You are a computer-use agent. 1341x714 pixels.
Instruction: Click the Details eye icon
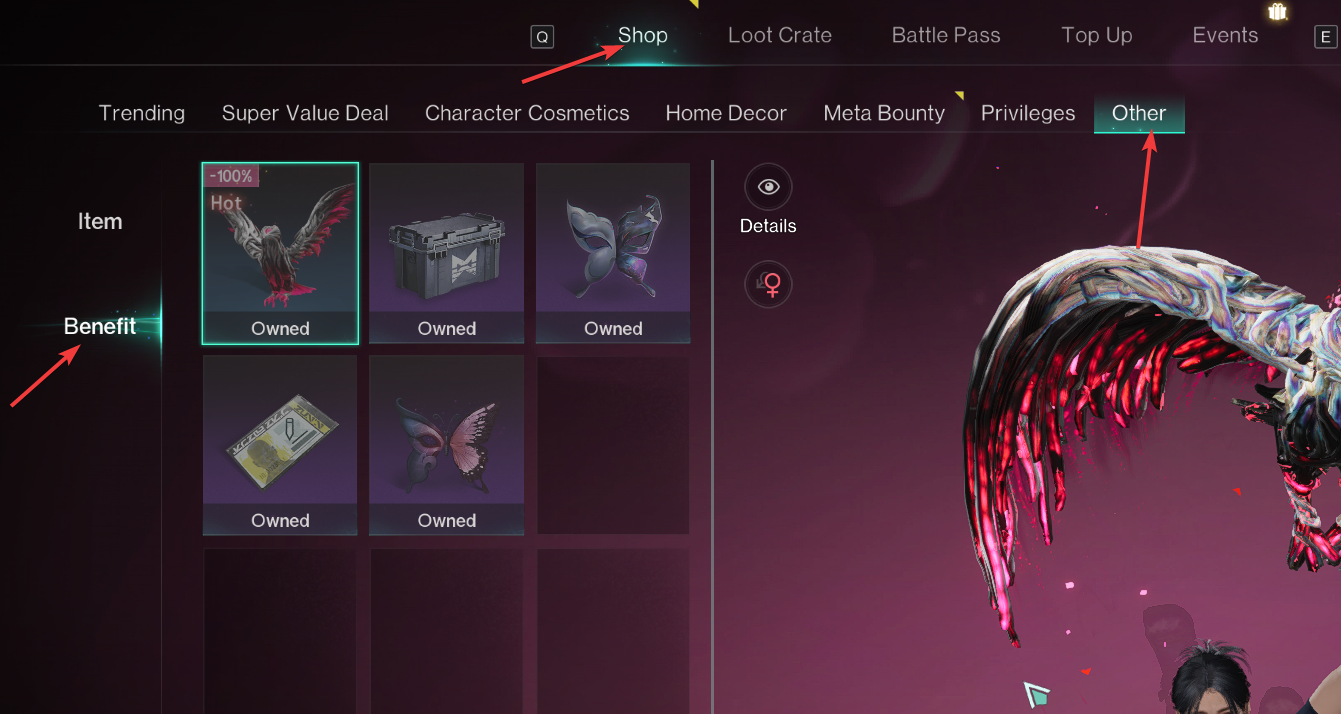[x=768, y=187]
